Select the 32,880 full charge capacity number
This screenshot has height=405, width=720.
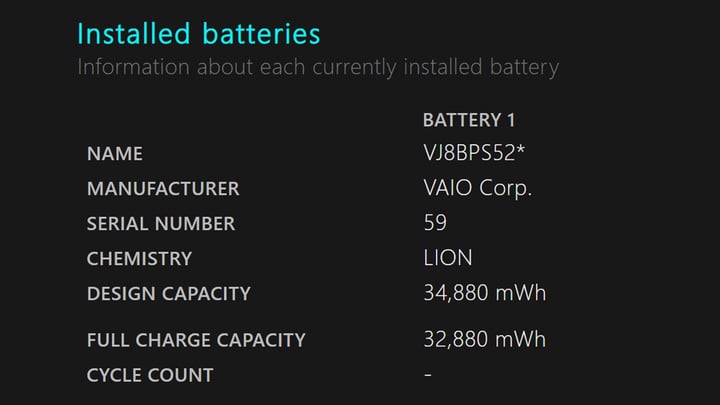456,340
